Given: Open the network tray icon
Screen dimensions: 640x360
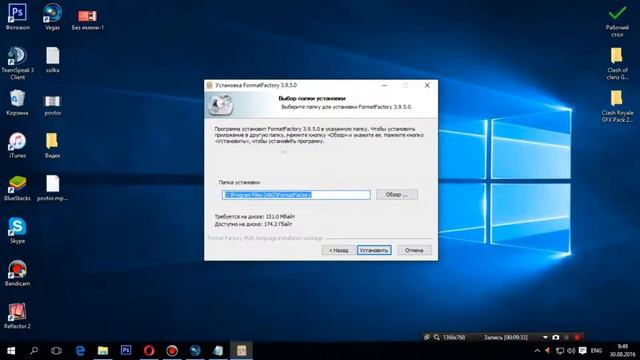Looking at the screenshot, I should pyautogui.click(x=560, y=351).
